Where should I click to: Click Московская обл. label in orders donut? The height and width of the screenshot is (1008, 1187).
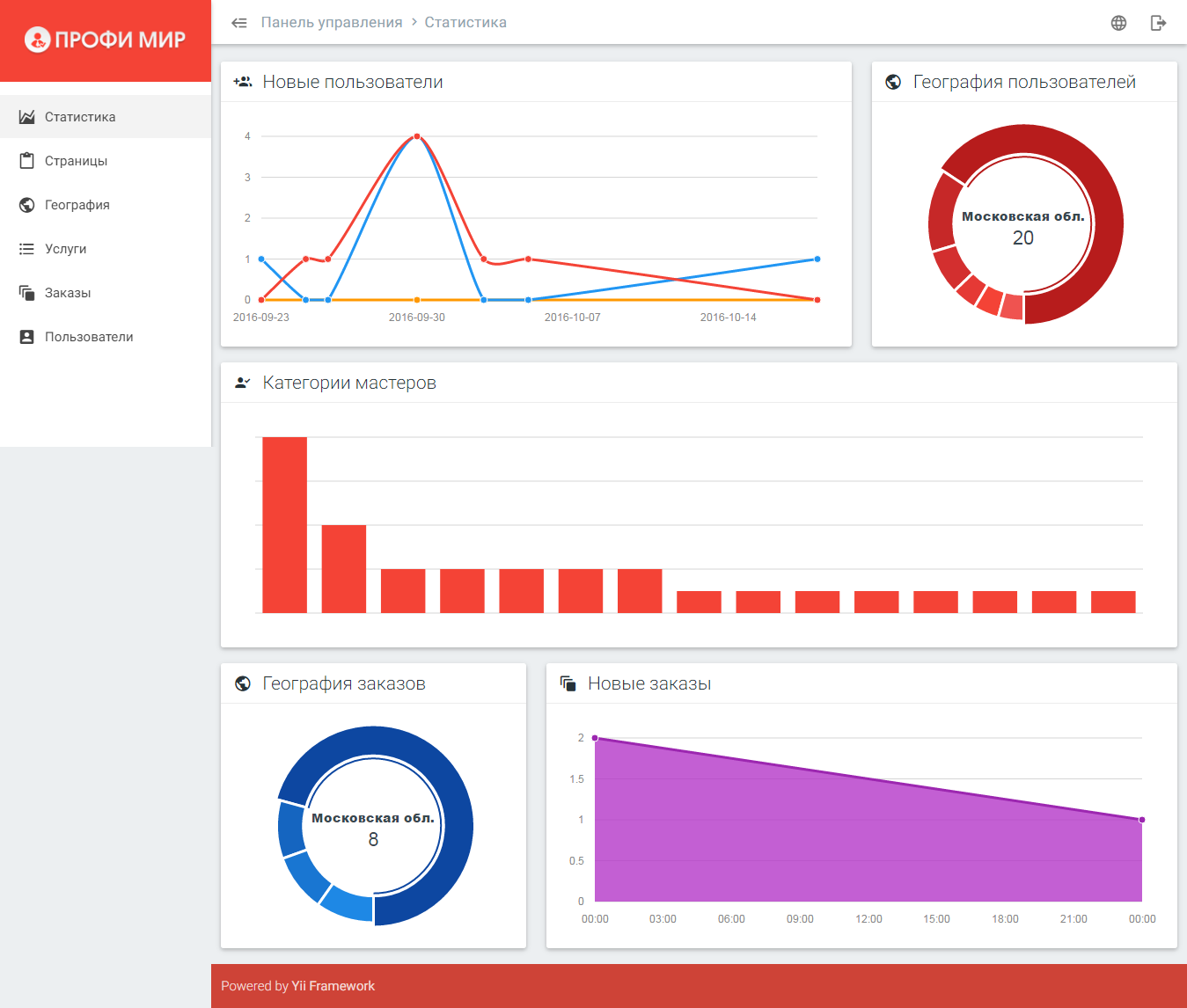pyautogui.click(x=373, y=818)
